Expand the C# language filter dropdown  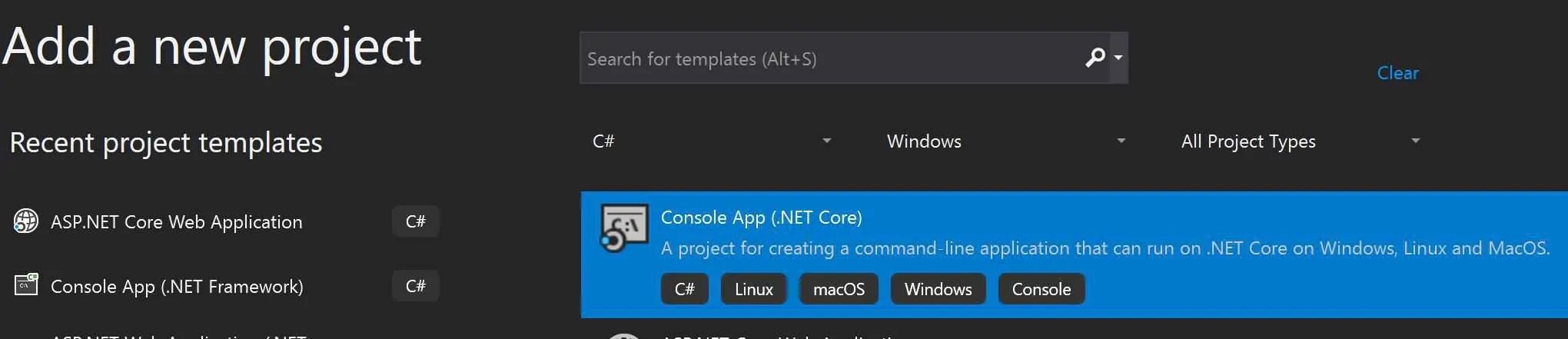pos(826,141)
